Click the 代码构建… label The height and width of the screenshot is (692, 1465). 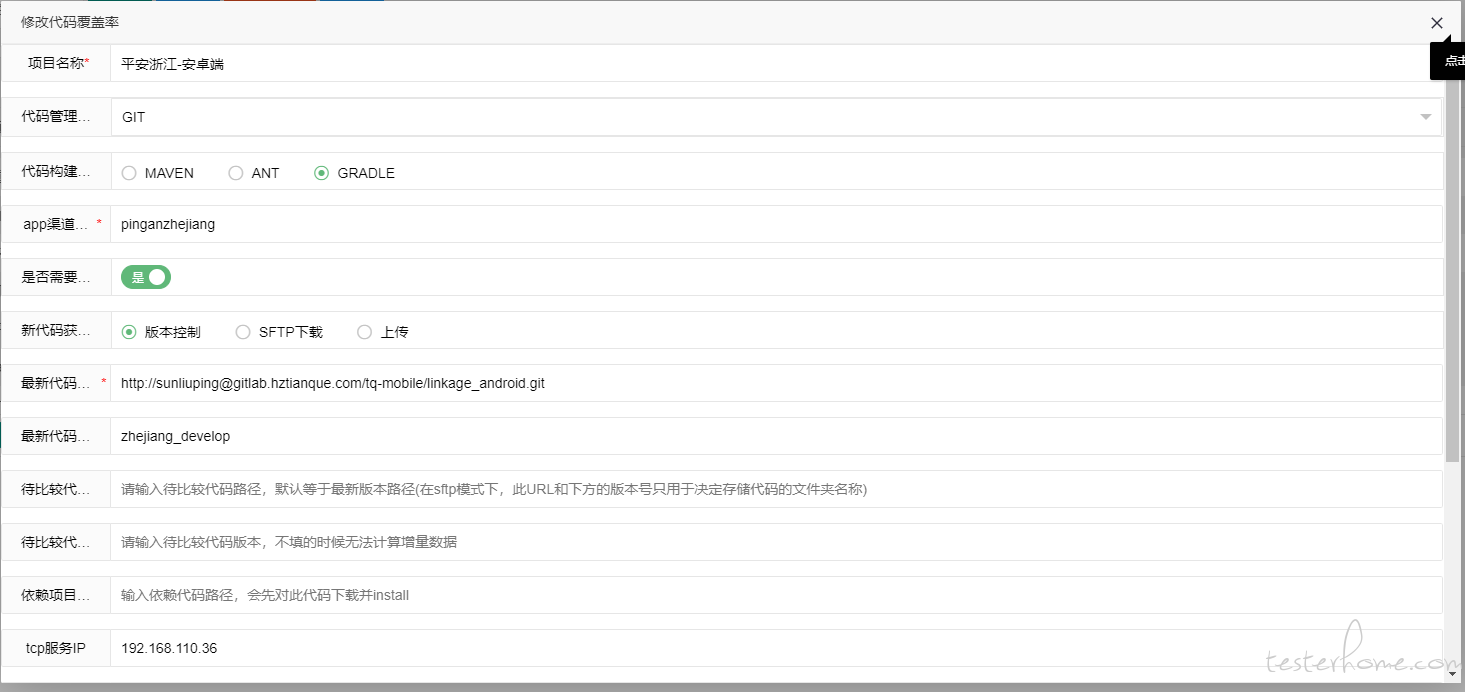[56, 172]
